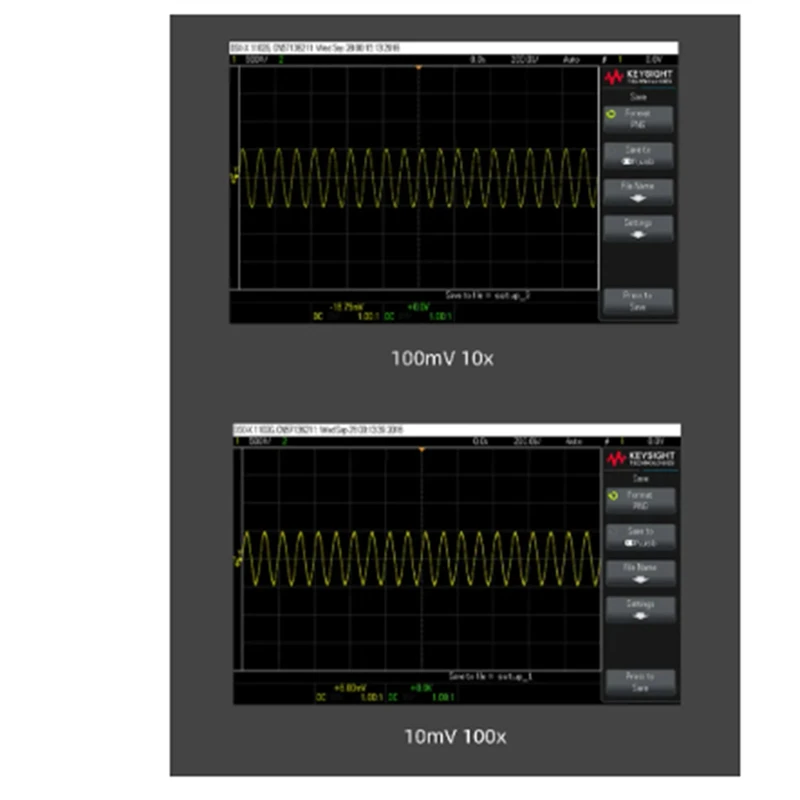Select channel 1 ground marker on 100mV 10x scope
Viewport: 800px width, 800px height.
(x=235, y=178)
